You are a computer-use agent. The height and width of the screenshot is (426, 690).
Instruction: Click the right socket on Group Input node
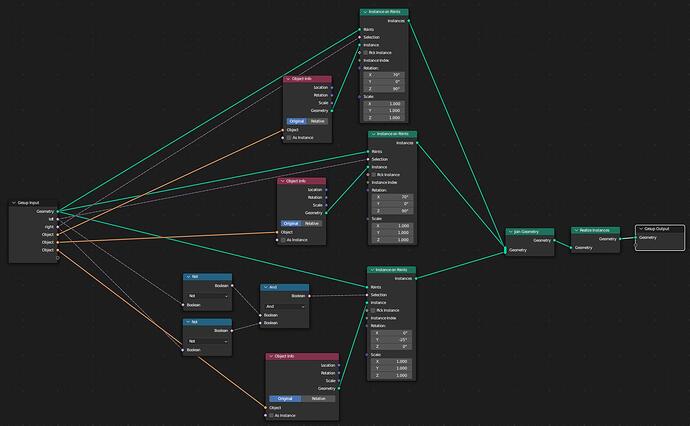[58, 227]
